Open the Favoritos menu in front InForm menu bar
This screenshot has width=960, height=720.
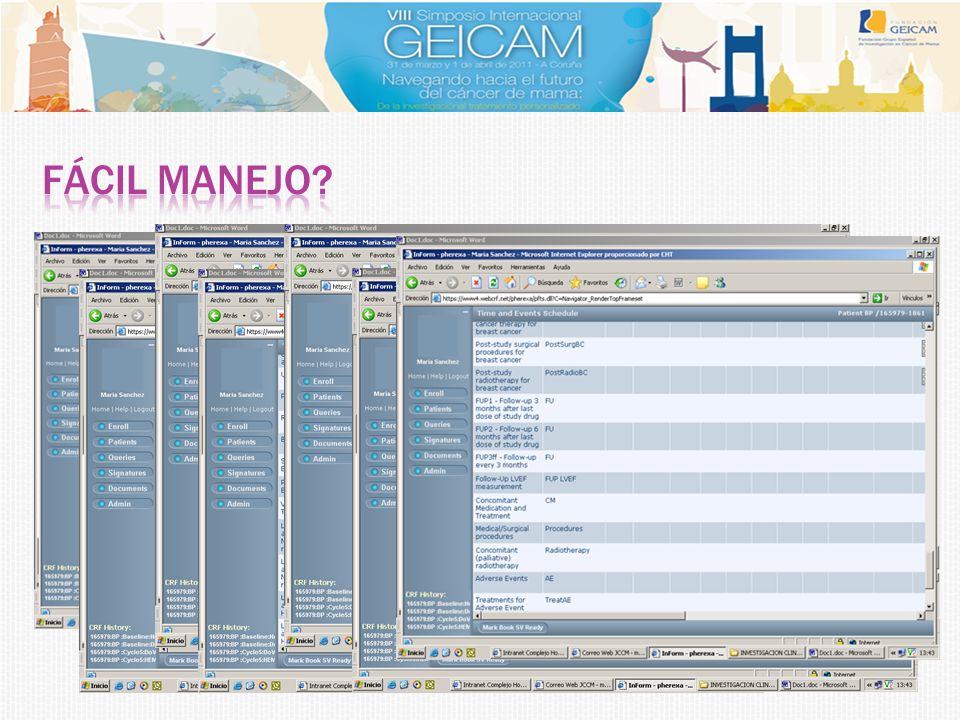pyautogui.click(x=490, y=267)
